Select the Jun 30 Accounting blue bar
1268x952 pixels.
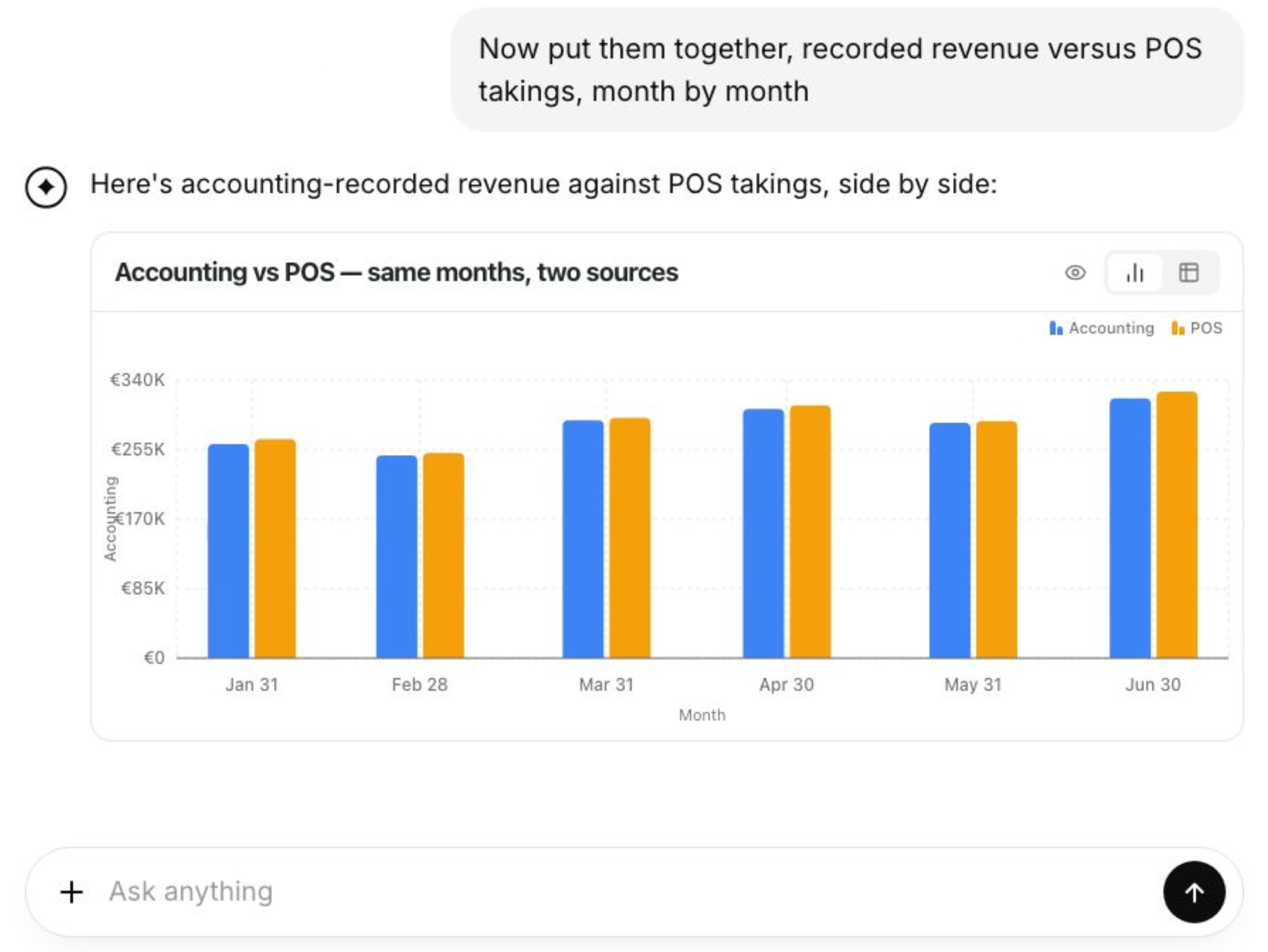pyautogui.click(x=1130, y=528)
